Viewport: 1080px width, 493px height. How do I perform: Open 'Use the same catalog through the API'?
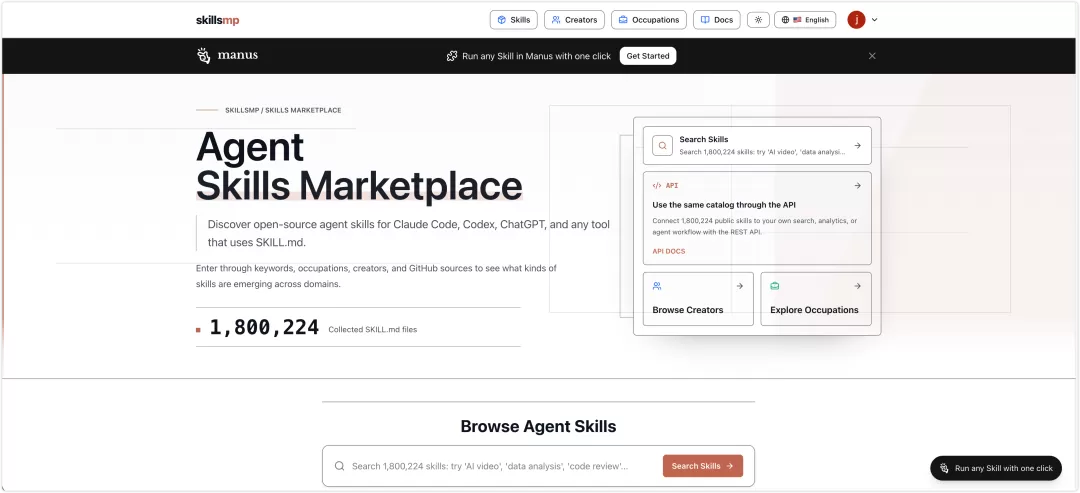click(724, 204)
